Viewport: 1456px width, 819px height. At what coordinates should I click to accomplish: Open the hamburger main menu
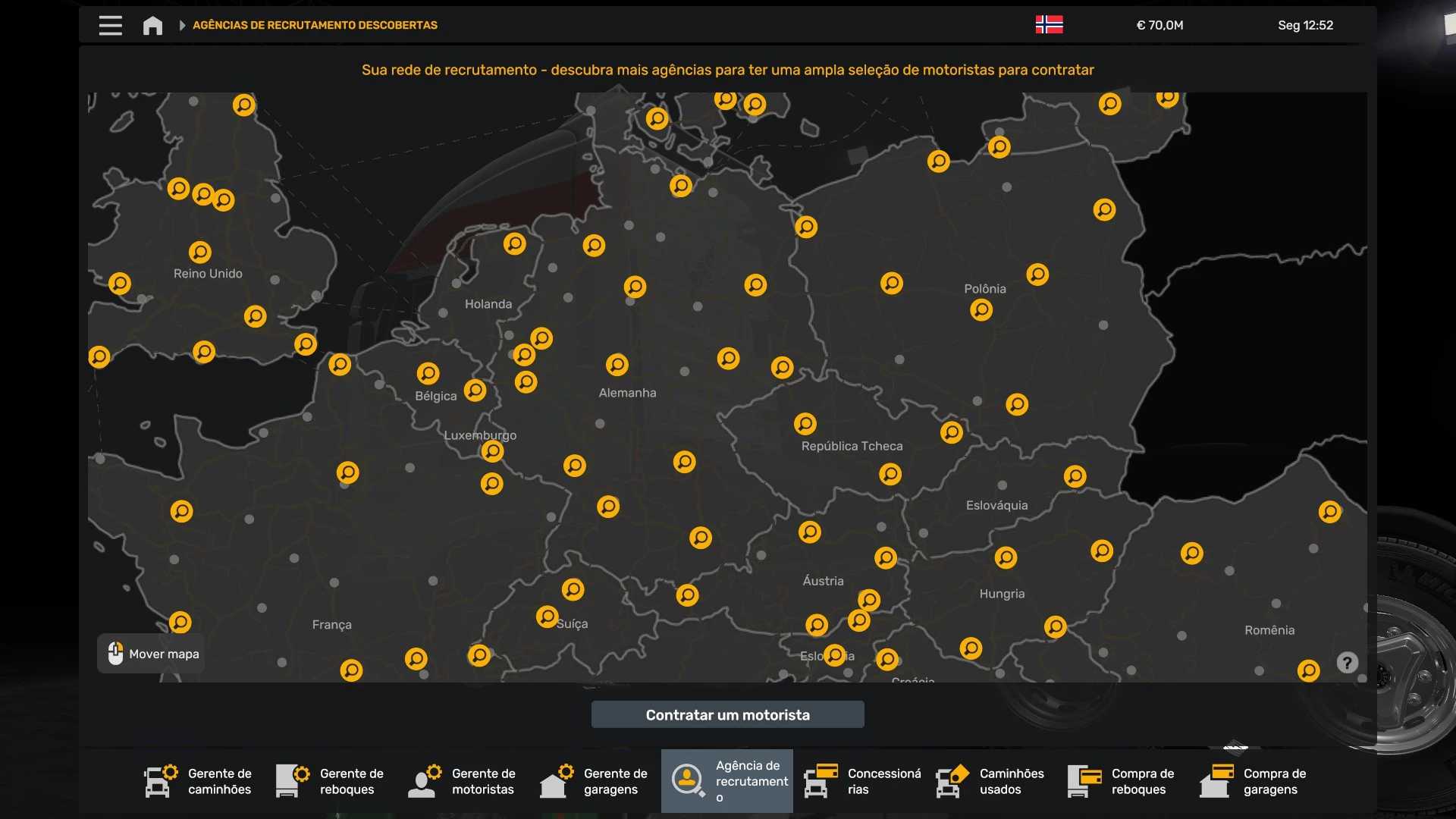[x=110, y=25]
